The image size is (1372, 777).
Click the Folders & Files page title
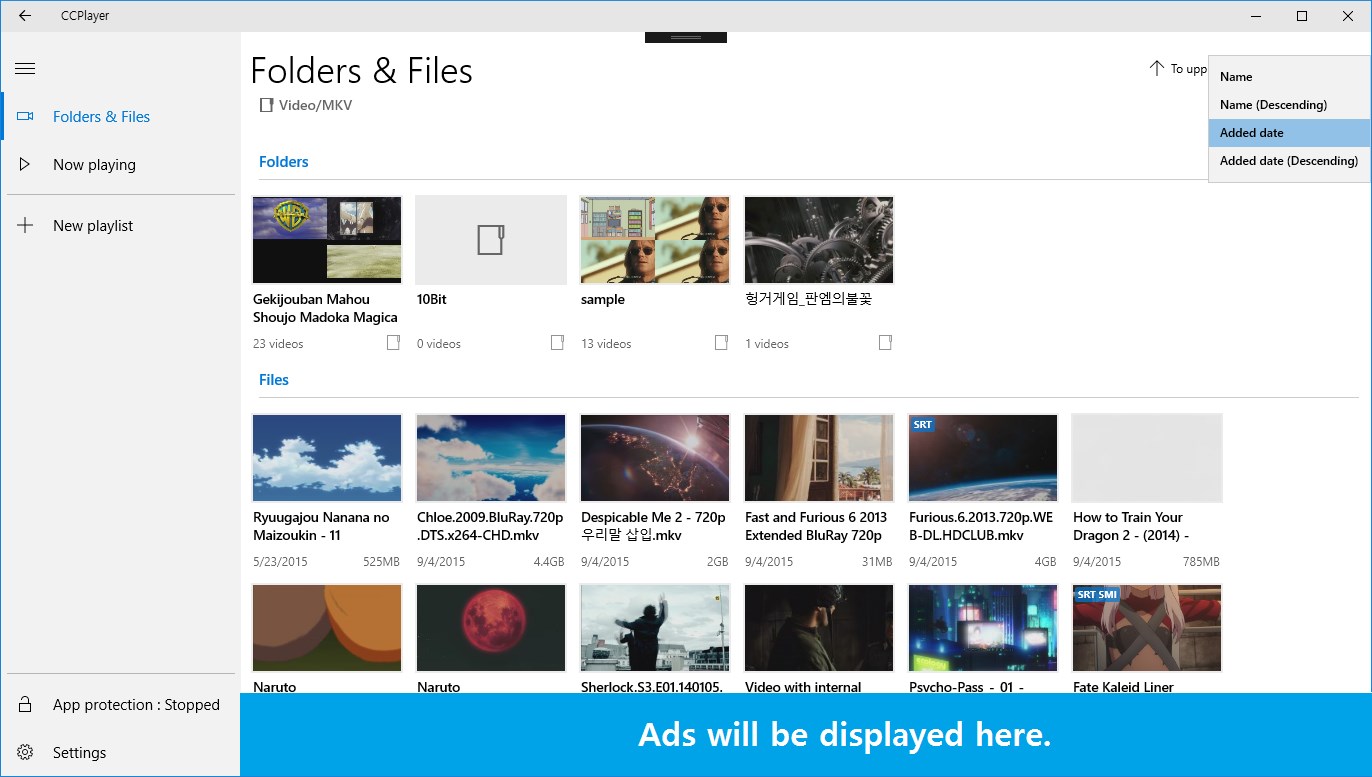point(361,71)
